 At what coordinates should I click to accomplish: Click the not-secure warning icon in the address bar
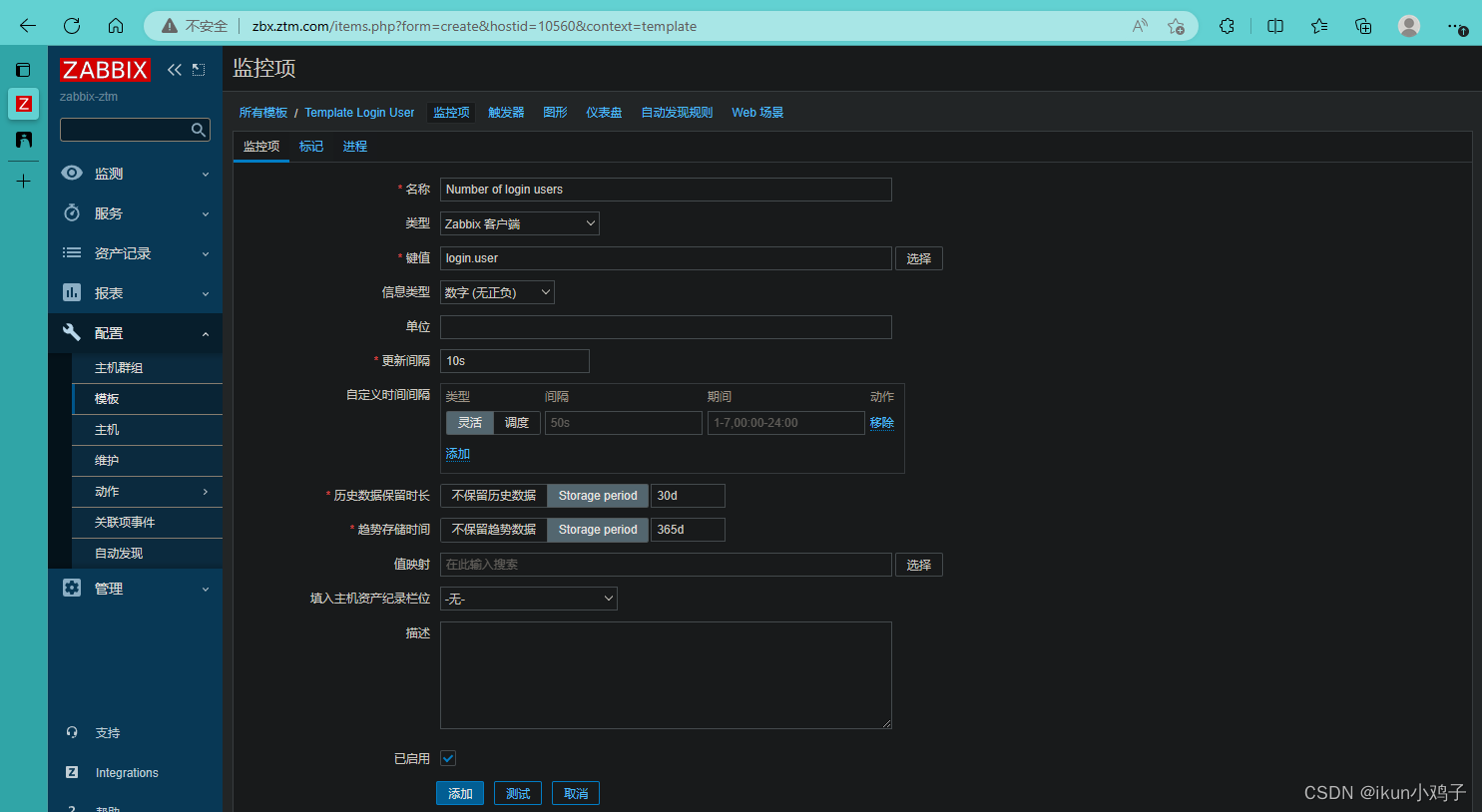(170, 26)
